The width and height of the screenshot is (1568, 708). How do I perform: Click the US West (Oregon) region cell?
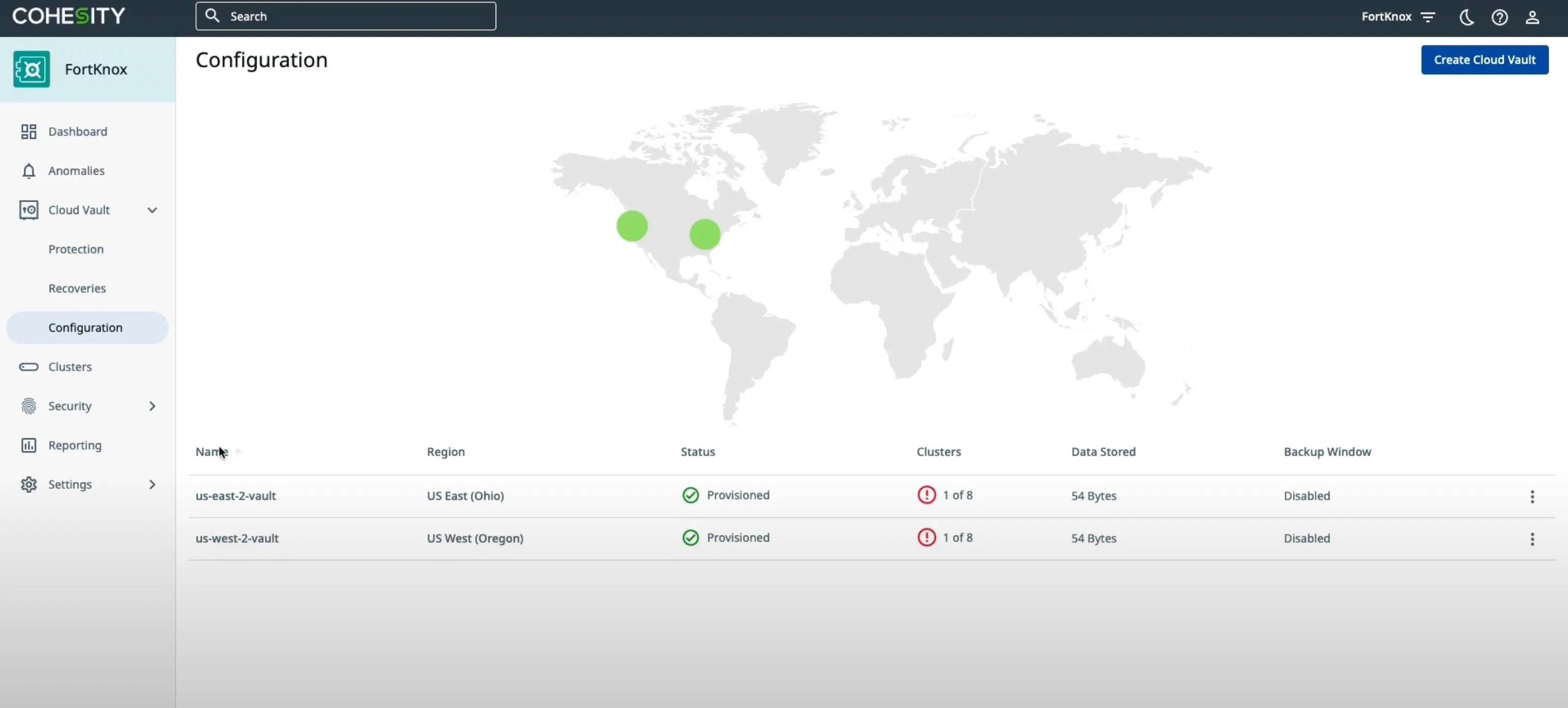[x=475, y=539]
